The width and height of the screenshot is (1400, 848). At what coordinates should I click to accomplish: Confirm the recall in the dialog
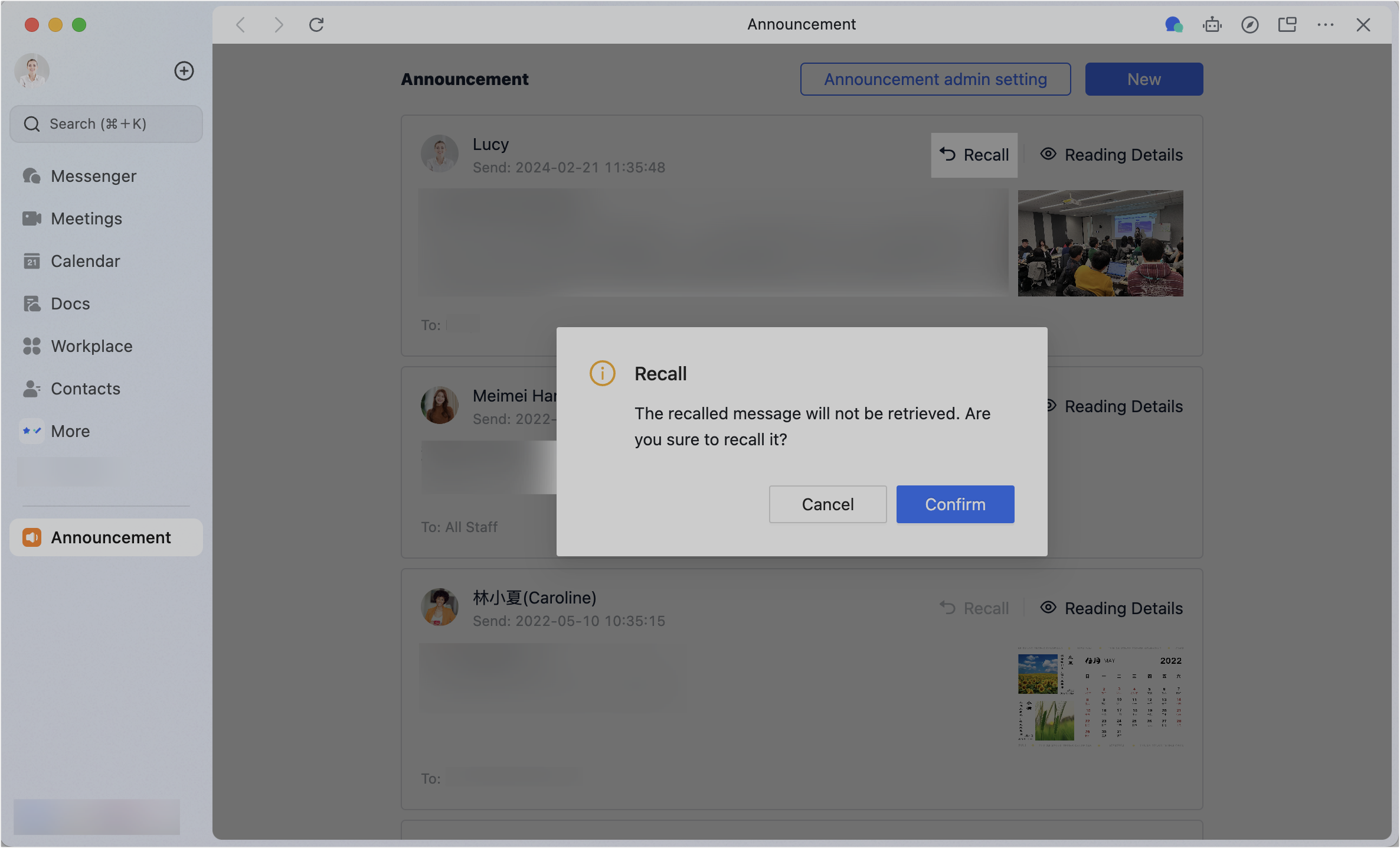point(955,504)
